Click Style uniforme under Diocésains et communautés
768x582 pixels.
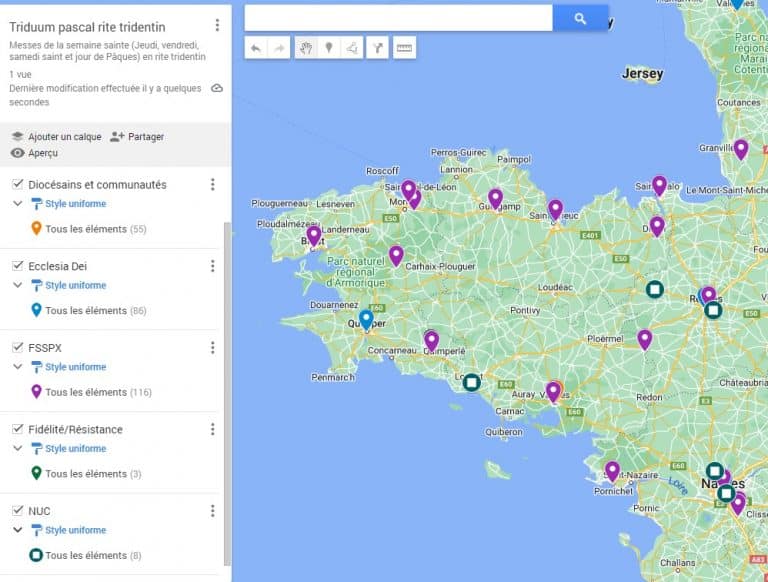69,203
